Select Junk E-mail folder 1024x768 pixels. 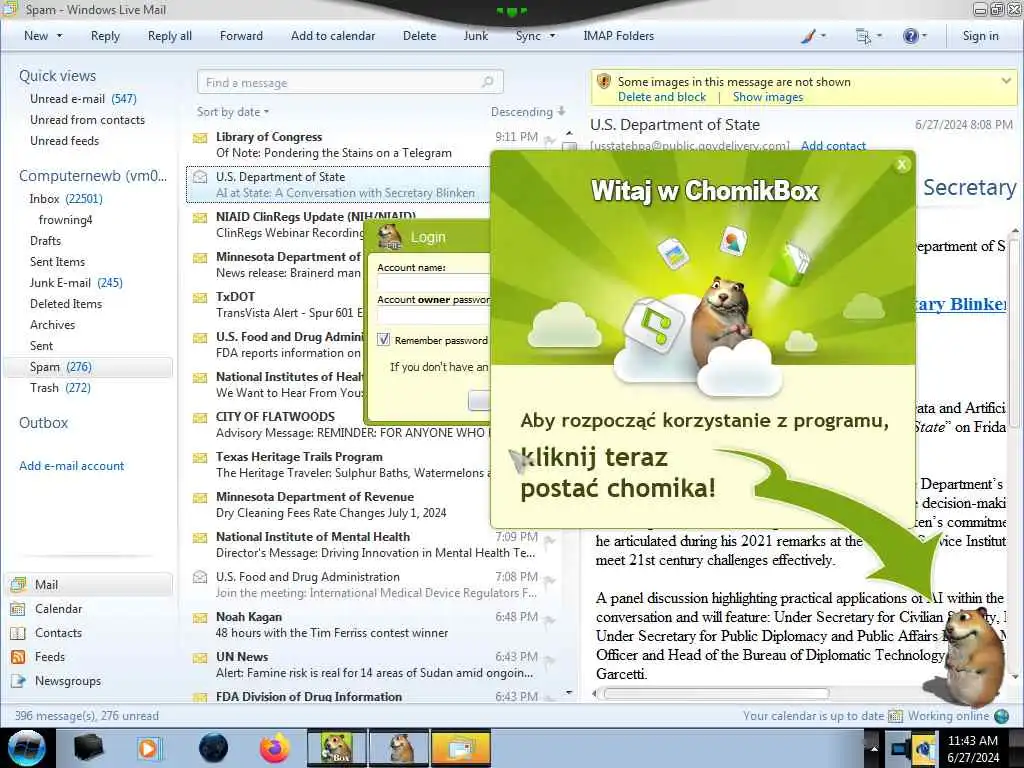pyautogui.click(x=76, y=283)
